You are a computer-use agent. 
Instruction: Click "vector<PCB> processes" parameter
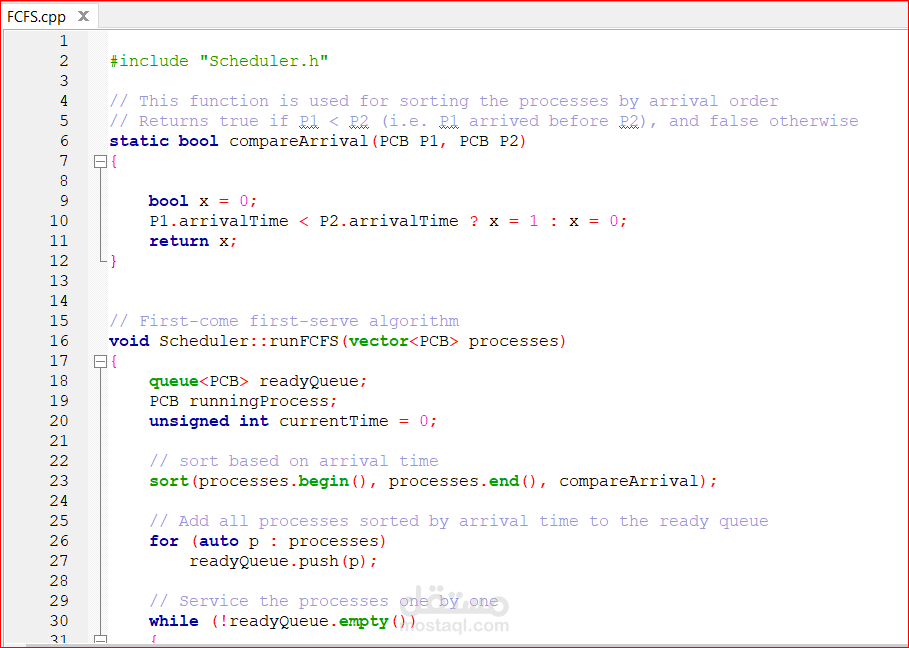(x=454, y=341)
